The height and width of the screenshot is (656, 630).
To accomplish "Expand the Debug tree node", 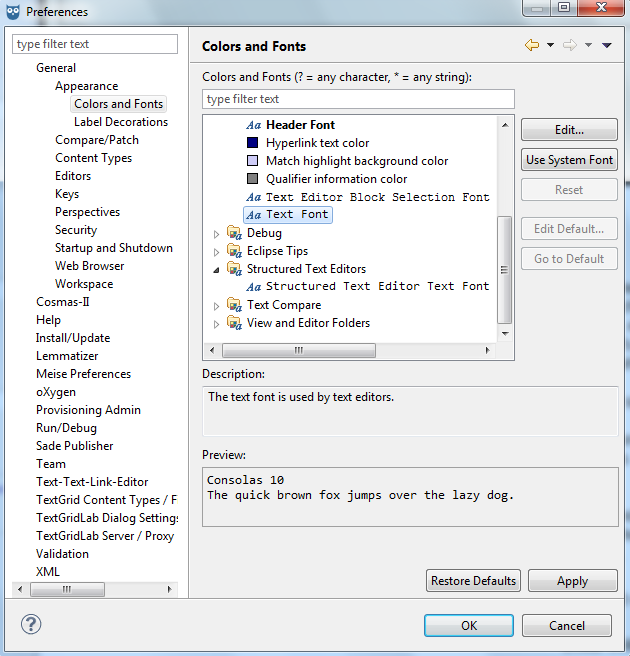I will pyautogui.click(x=217, y=234).
